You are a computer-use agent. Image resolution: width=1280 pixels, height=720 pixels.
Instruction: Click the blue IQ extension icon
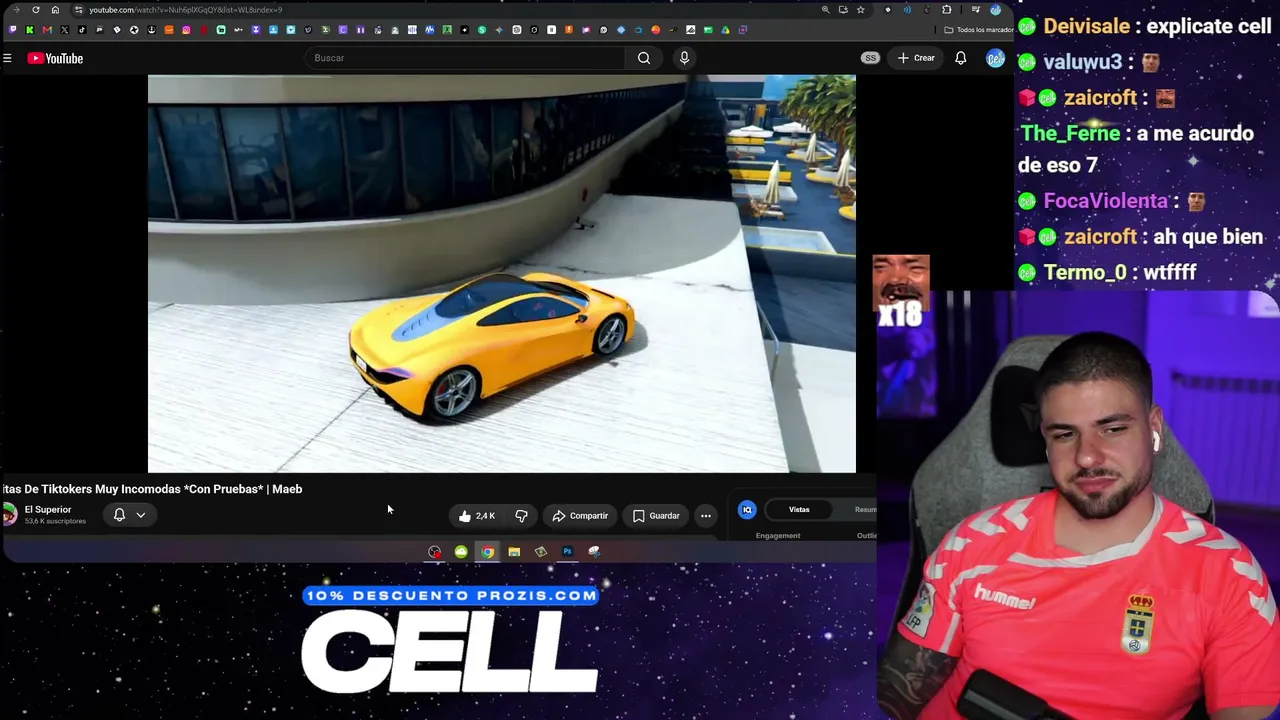(x=747, y=510)
